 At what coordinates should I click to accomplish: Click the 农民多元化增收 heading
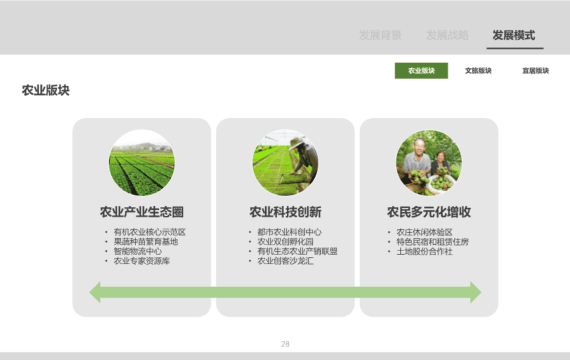(429, 212)
